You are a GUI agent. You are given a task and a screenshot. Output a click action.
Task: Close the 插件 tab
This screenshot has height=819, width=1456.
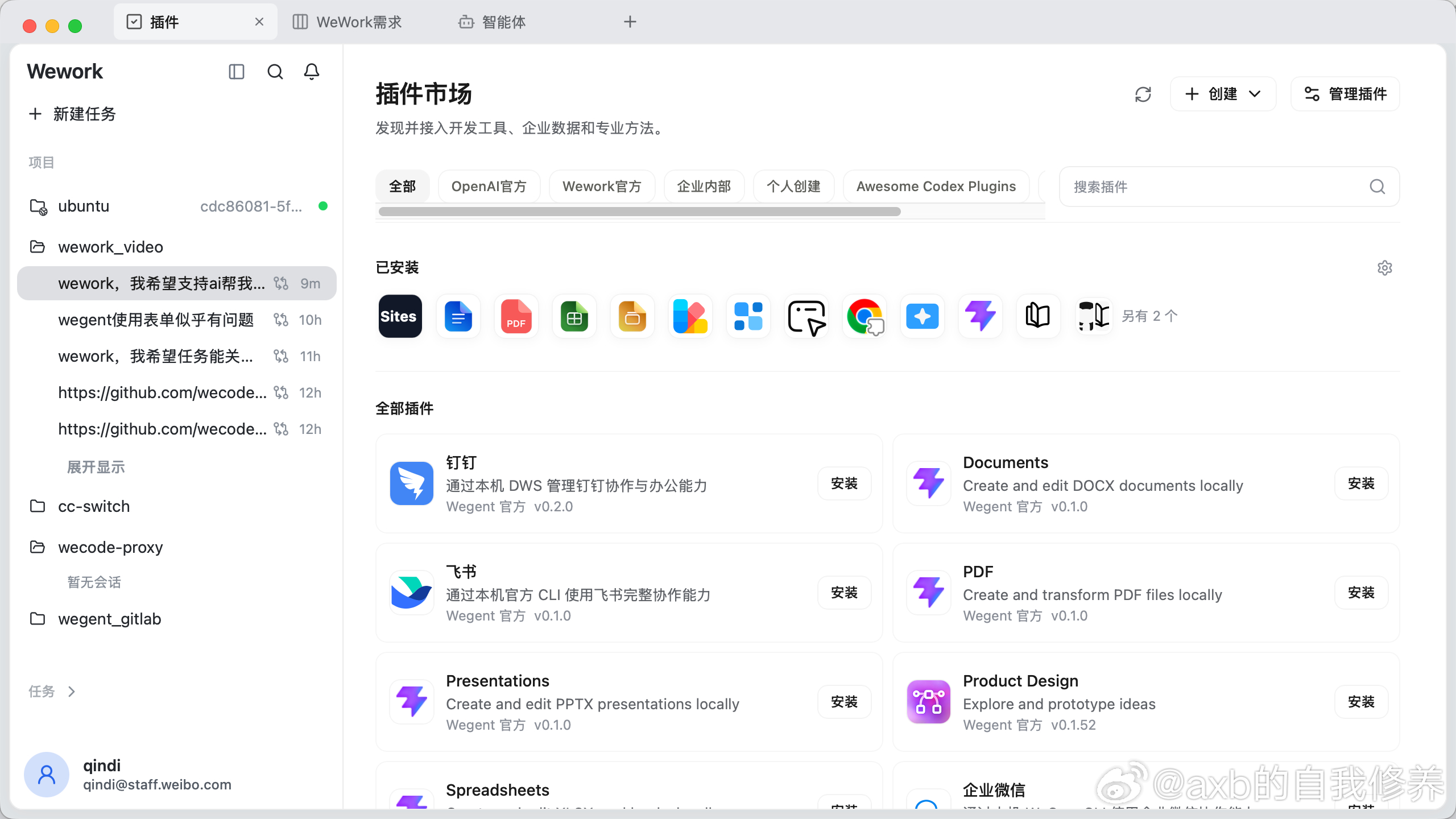tap(259, 22)
